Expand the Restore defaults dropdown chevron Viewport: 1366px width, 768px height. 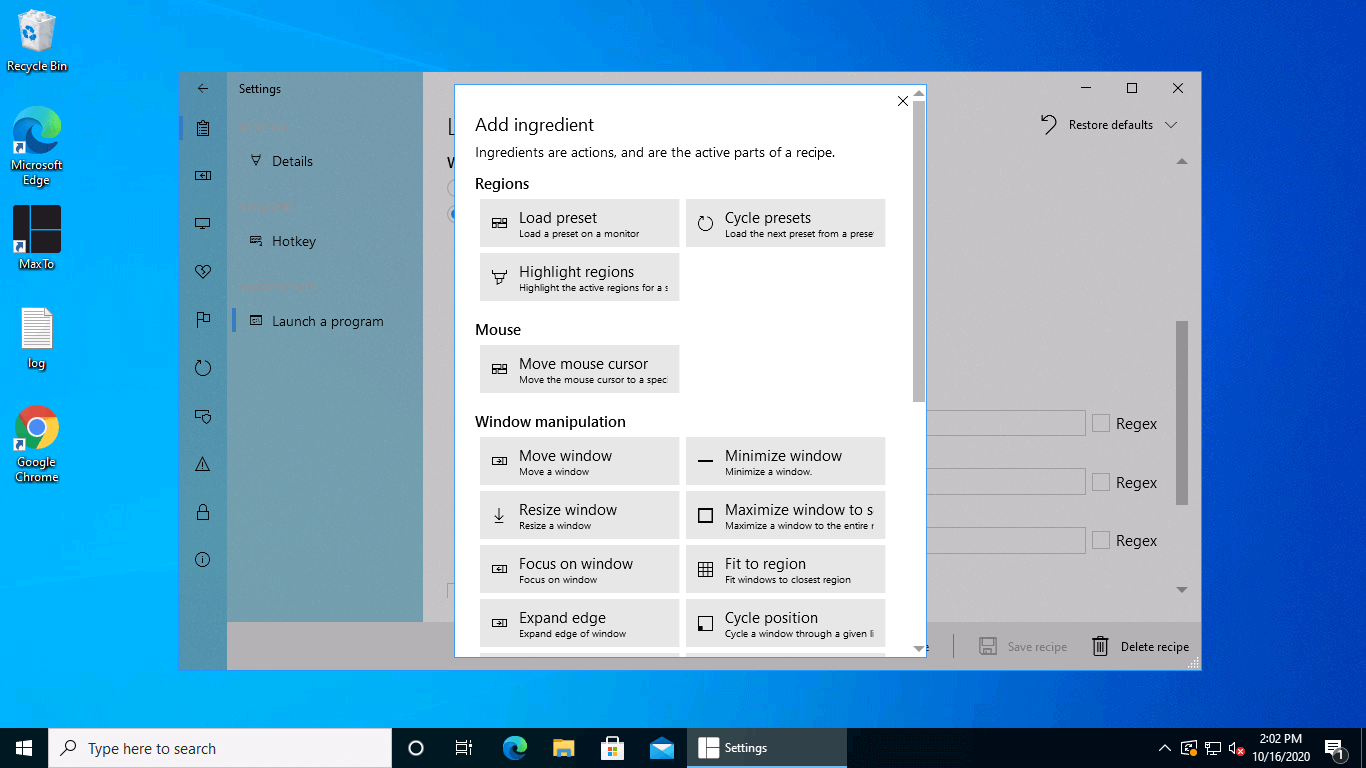(x=1171, y=125)
